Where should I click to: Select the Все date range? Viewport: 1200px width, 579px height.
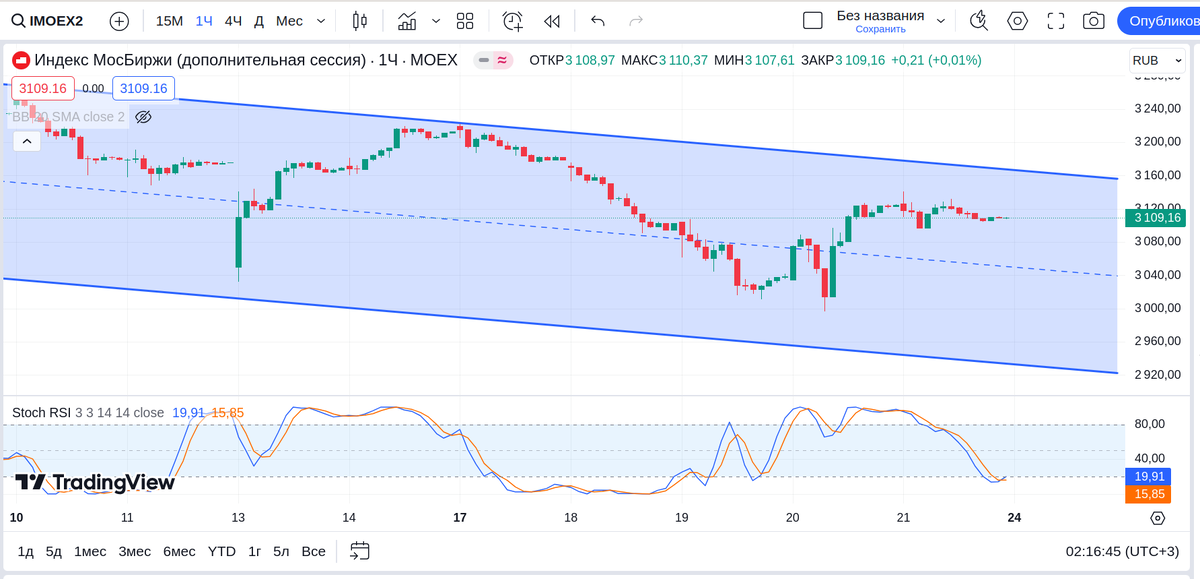click(314, 551)
